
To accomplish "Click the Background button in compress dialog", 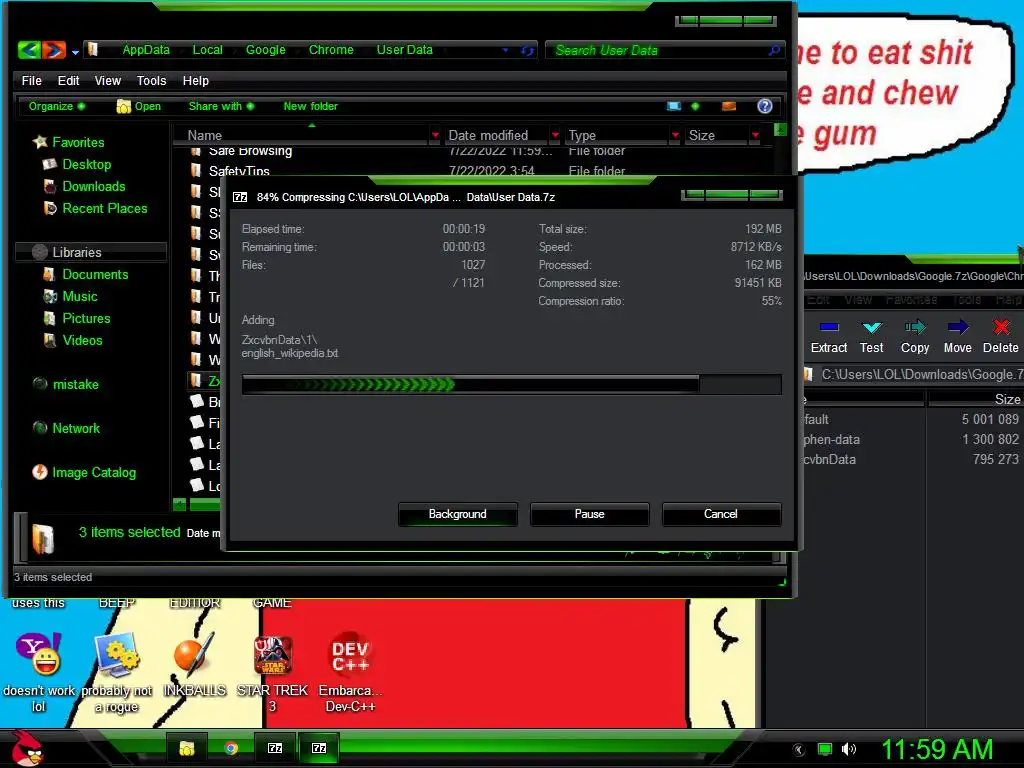I will tap(458, 514).
